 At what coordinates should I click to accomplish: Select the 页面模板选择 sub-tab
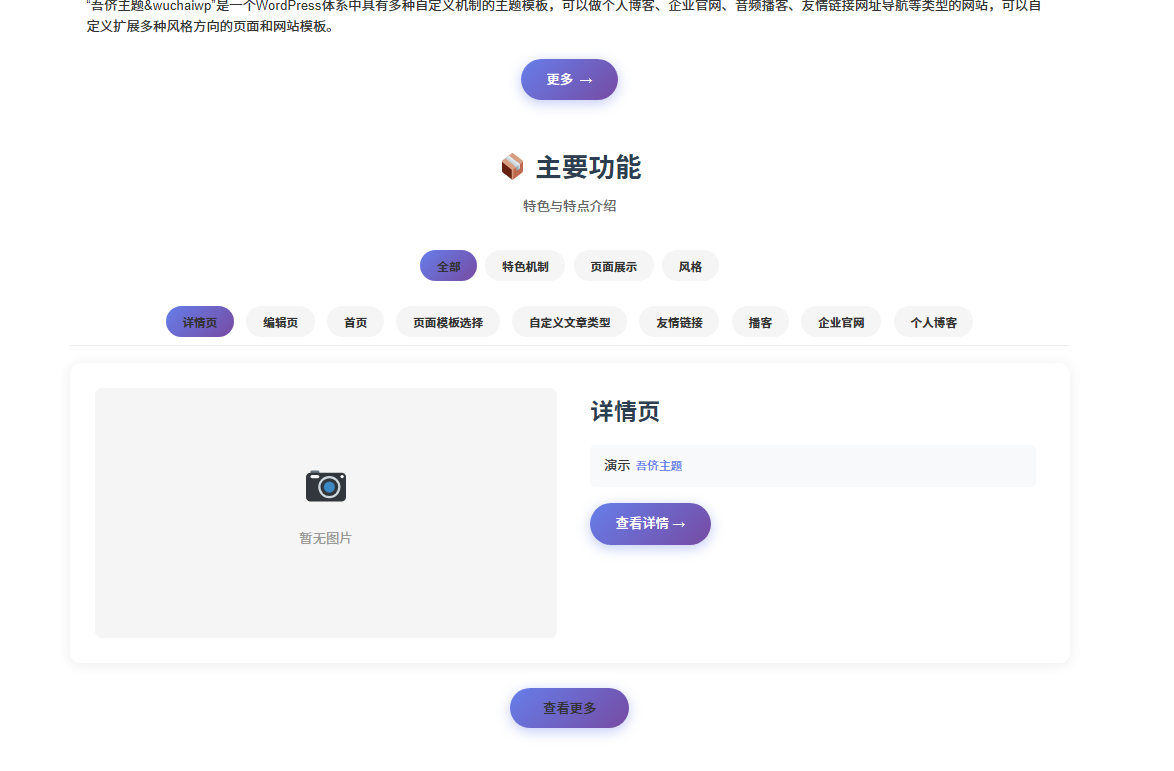pyautogui.click(x=448, y=322)
